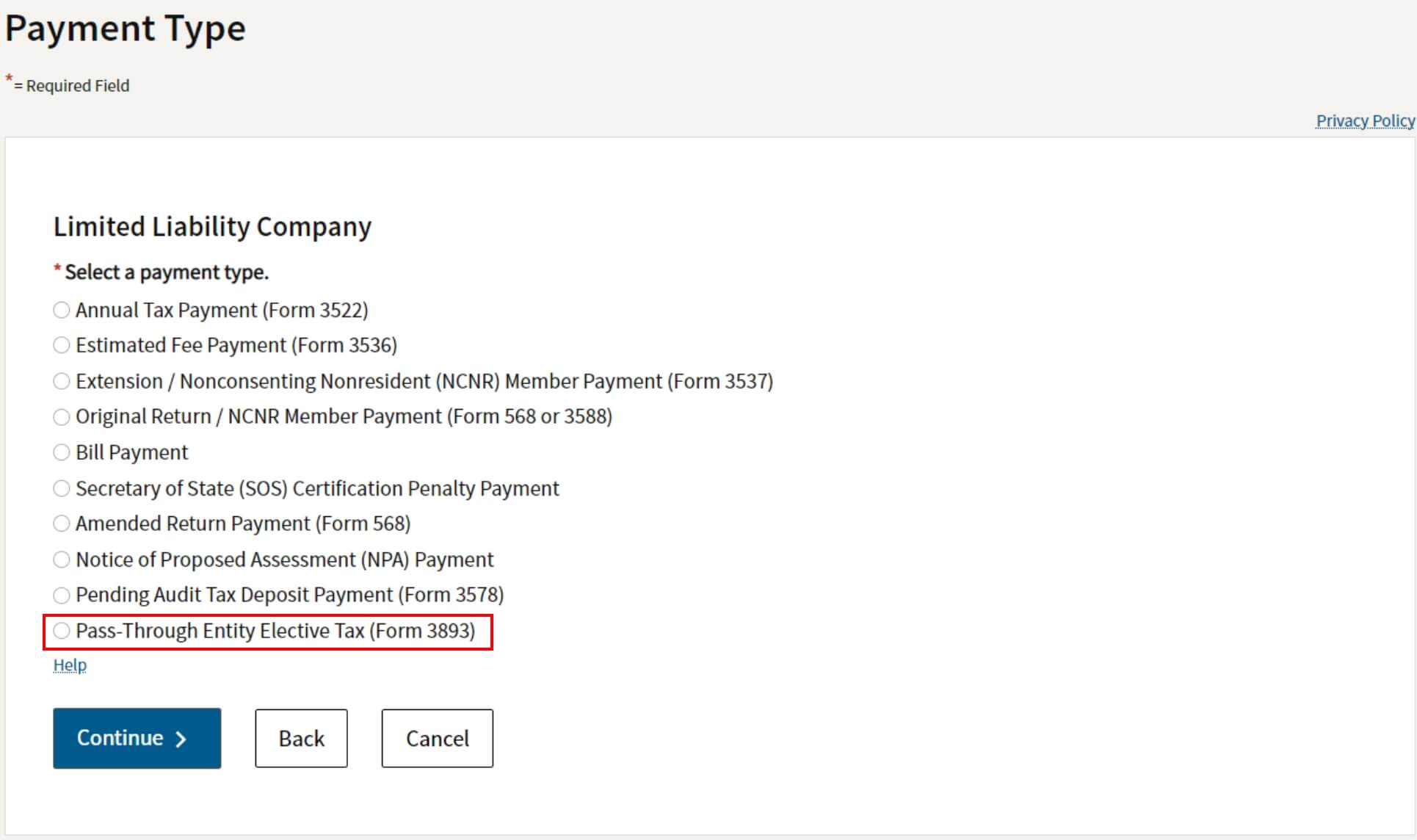Viewport: 1417px width, 840px height.
Task: Select Pass-Through Entity Elective Tax (Form 3893)
Action: 62,631
